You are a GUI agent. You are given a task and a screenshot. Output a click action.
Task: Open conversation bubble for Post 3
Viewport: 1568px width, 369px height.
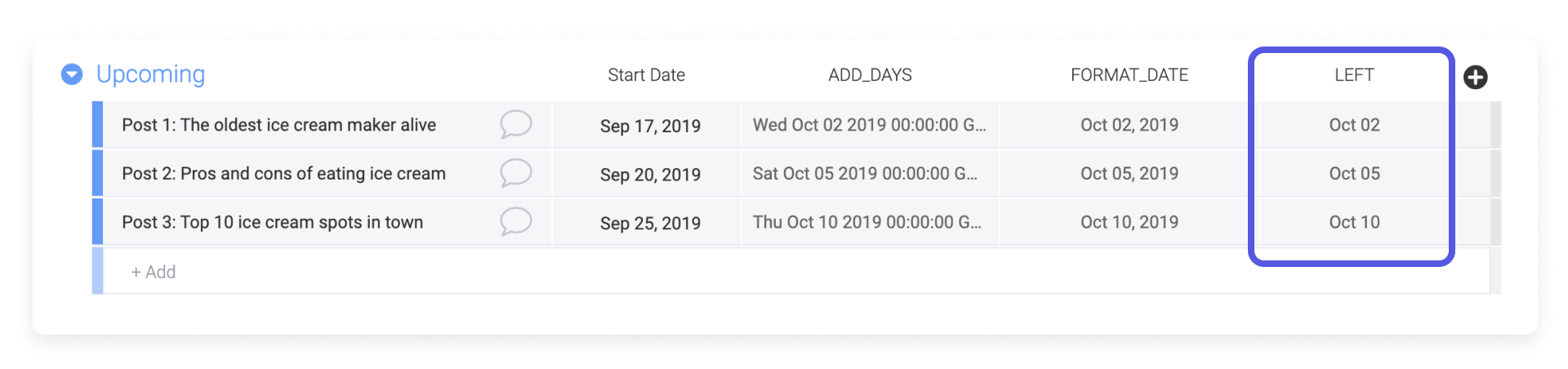[515, 221]
